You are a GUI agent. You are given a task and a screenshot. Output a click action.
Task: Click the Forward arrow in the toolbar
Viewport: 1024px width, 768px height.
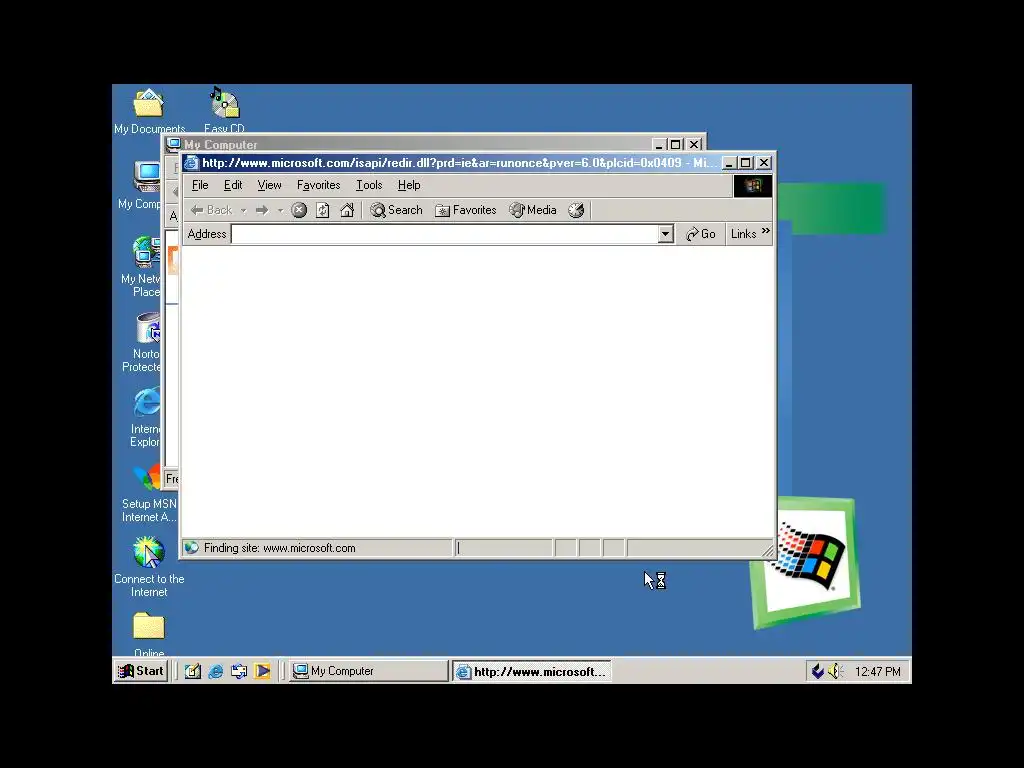tap(262, 210)
